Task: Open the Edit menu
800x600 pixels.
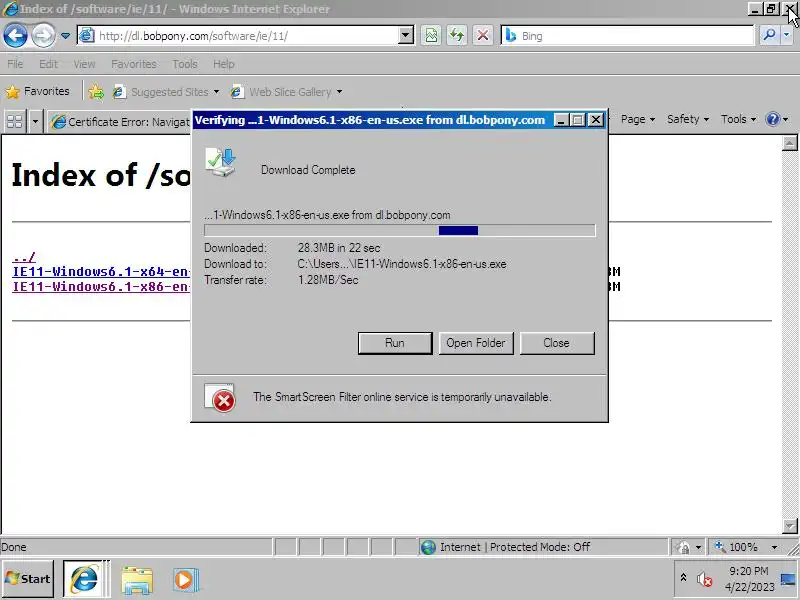Action: pyautogui.click(x=48, y=64)
